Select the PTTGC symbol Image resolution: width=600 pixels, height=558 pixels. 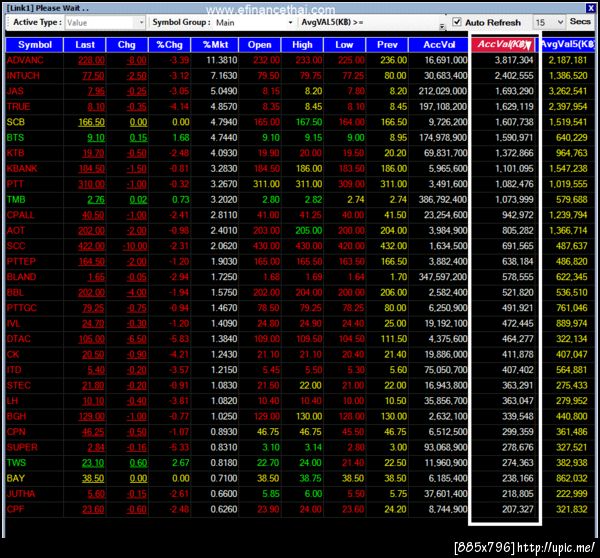click(21, 308)
